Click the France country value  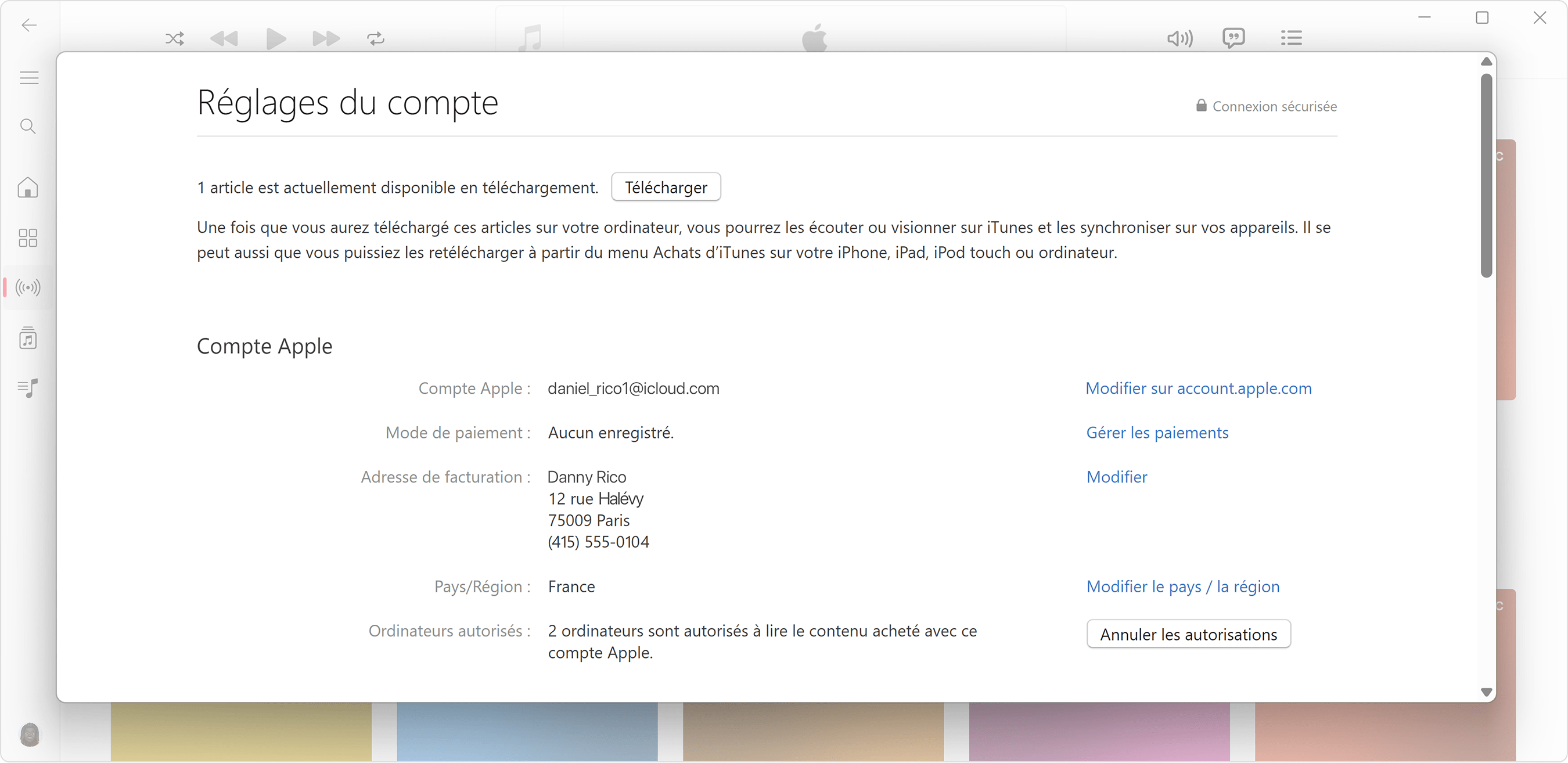coord(571,586)
